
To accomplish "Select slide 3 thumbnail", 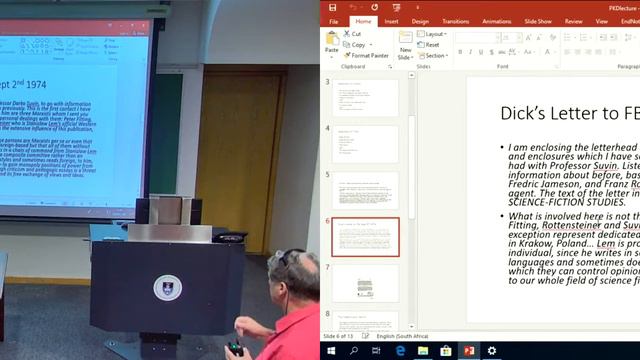I will point(365,98).
